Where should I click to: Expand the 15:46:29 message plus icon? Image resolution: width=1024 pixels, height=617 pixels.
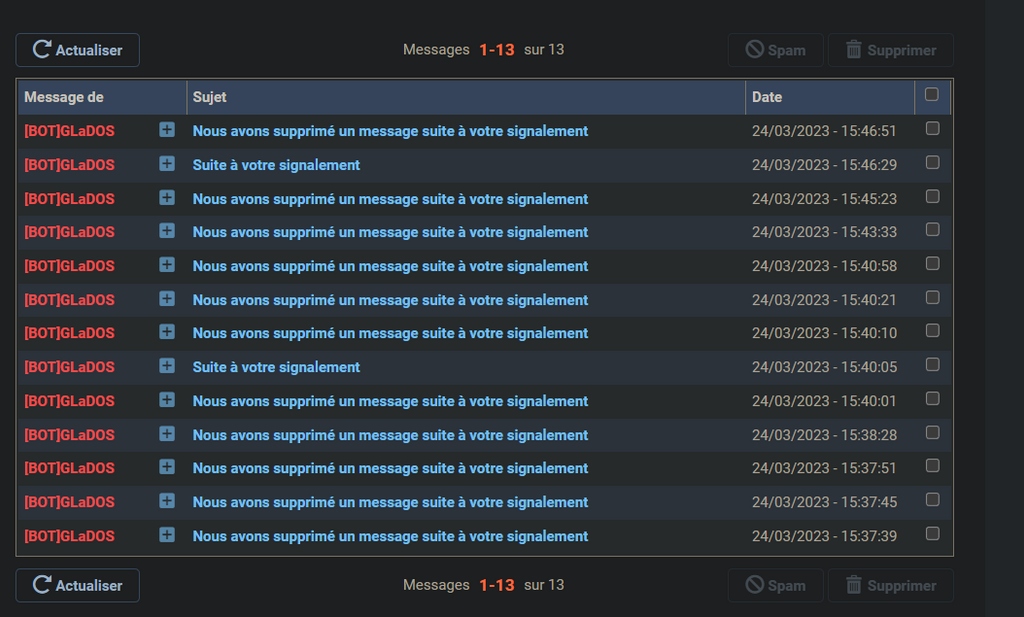167,164
